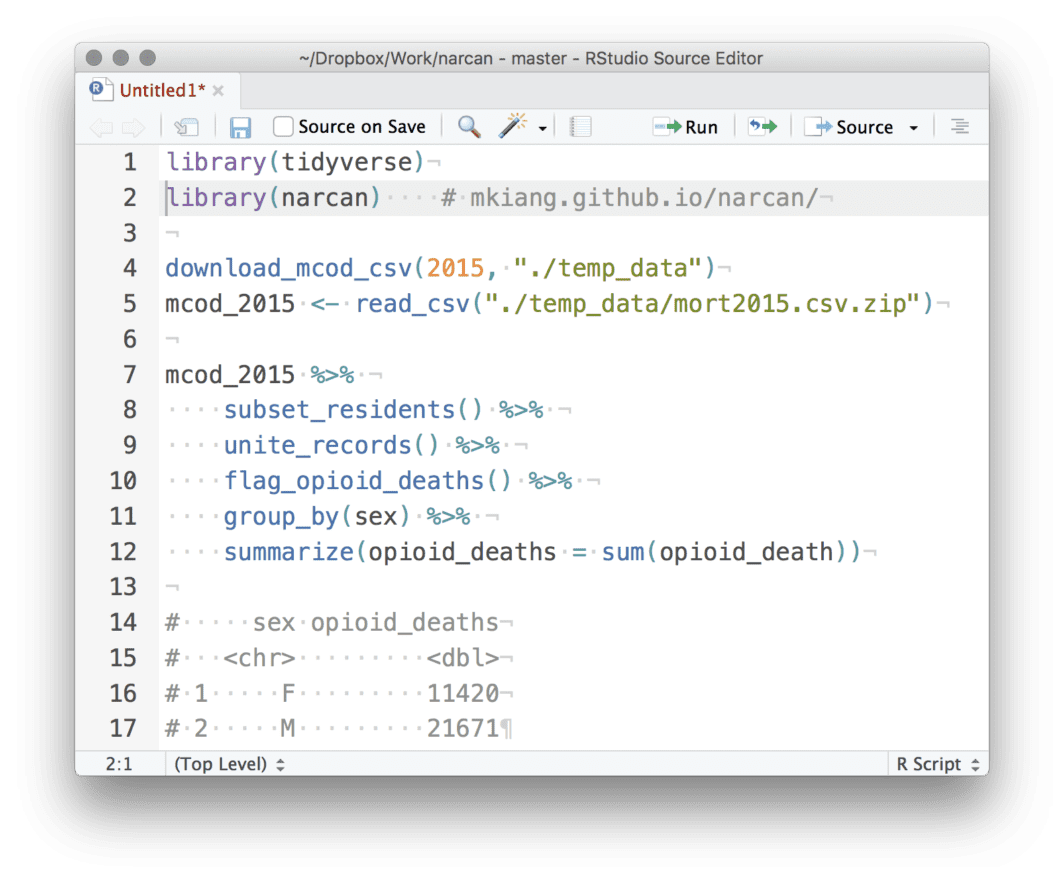
Task: Click the mkiang.github.io/narcan/ comment text
Action: pyautogui.click(x=644, y=198)
